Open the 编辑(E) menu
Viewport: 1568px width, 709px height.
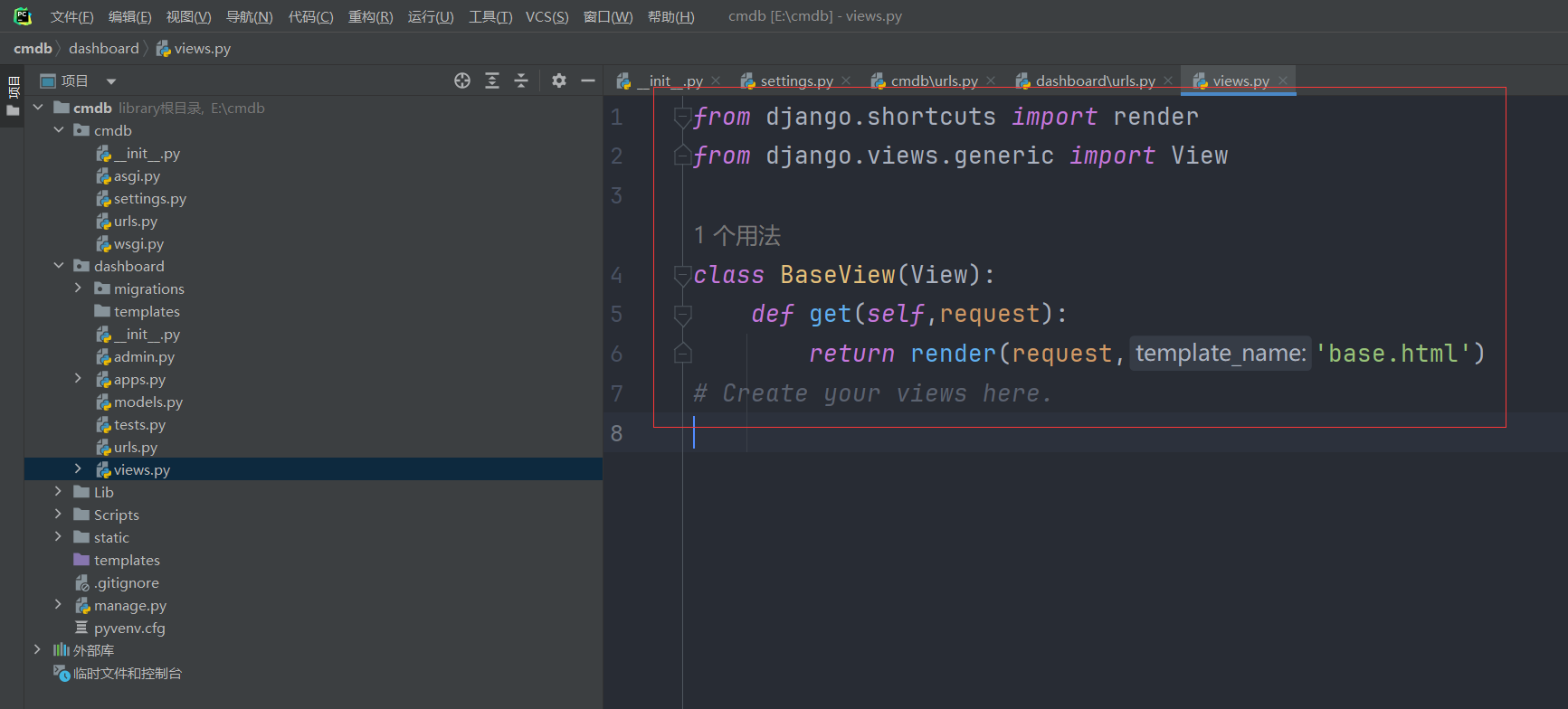[x=130, y=16]
